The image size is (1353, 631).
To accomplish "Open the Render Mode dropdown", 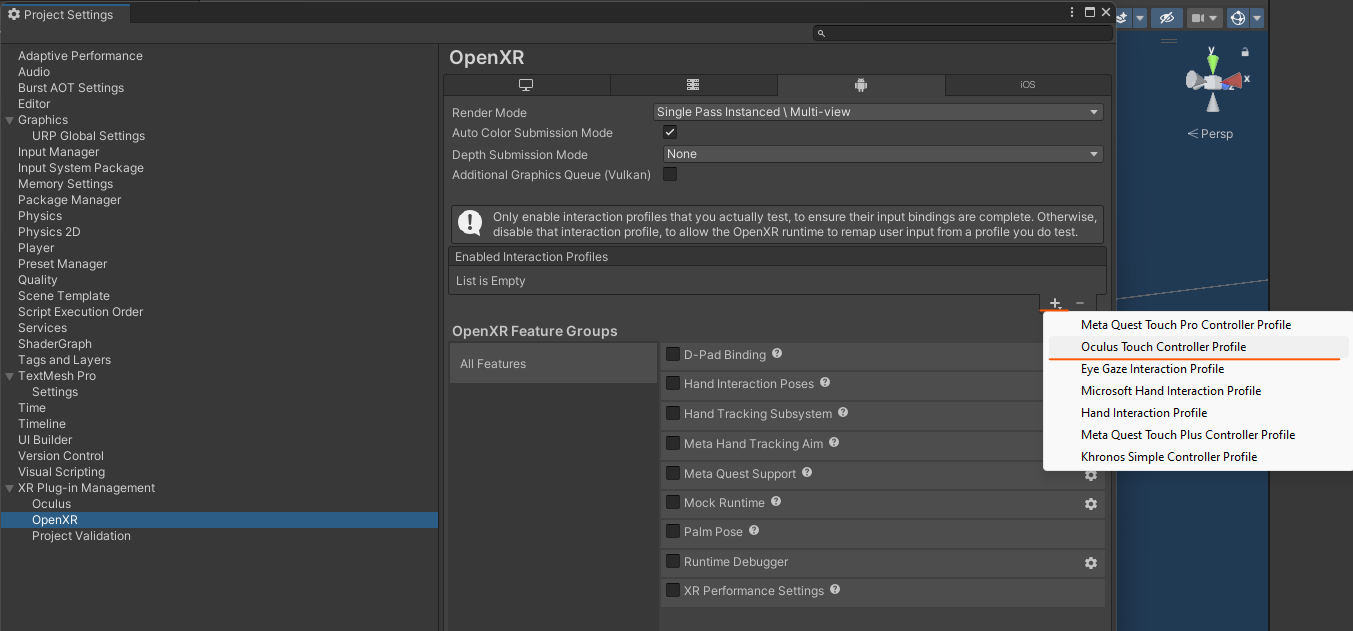I will (878, 112).
